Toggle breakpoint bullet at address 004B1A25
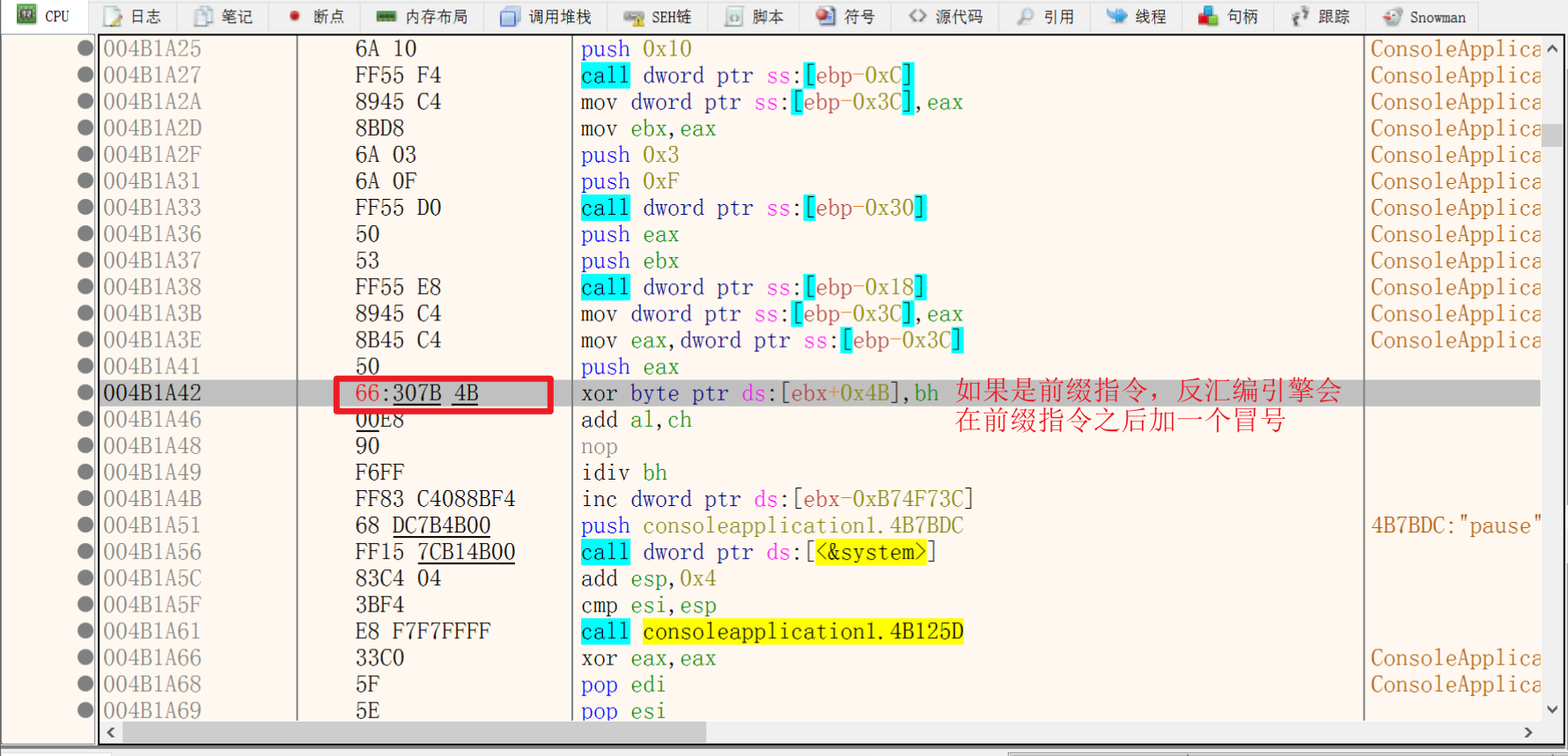 (x=85, y=48)
